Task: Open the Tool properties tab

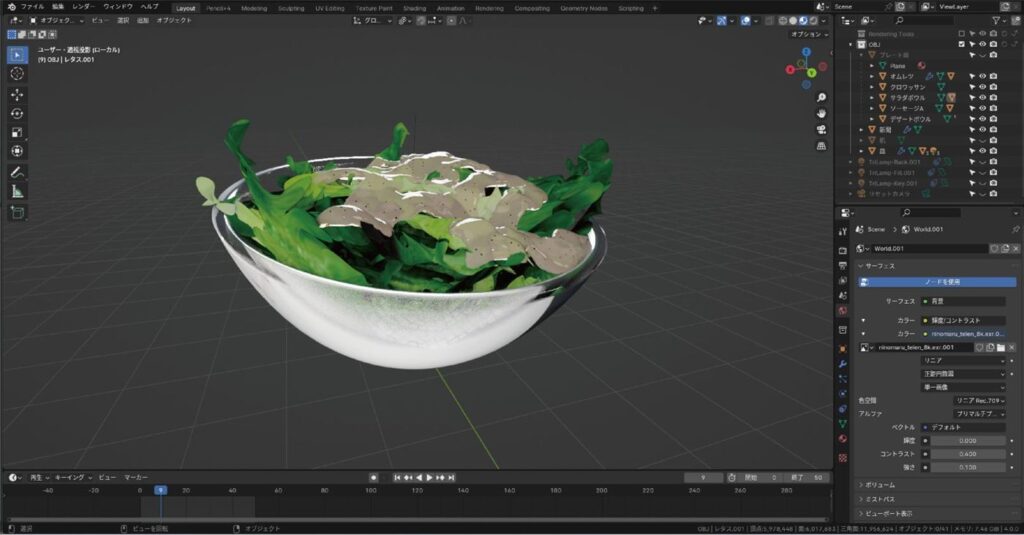Action: (x=842, y=232)
